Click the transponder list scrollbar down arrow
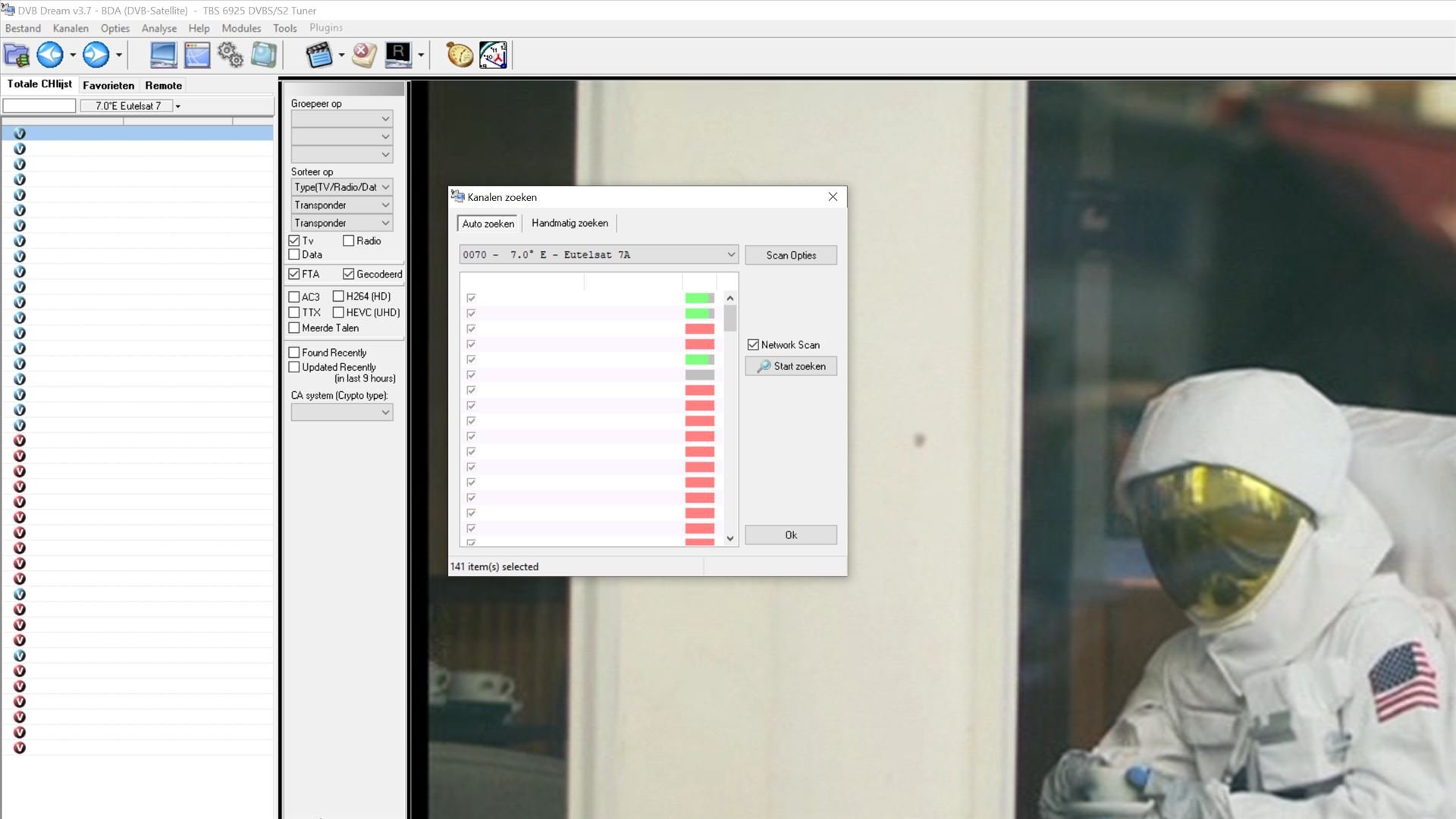The image size is (1456, 819). (730, 538)
